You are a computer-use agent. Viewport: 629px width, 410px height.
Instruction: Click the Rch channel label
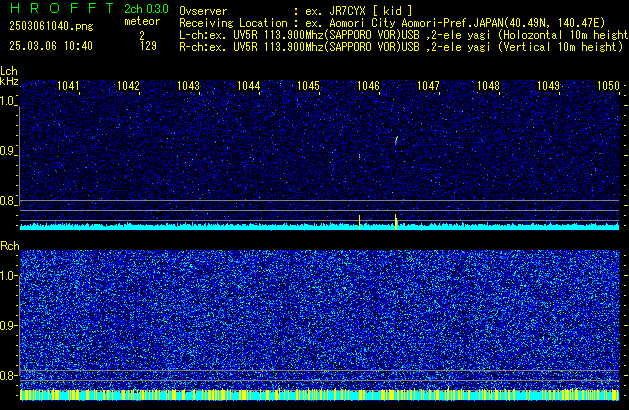[x=10, y=246]
